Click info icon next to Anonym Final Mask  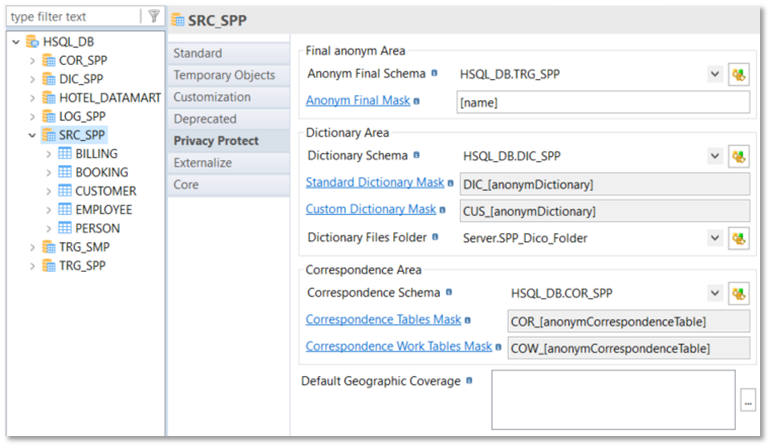(x=416, y=101)
